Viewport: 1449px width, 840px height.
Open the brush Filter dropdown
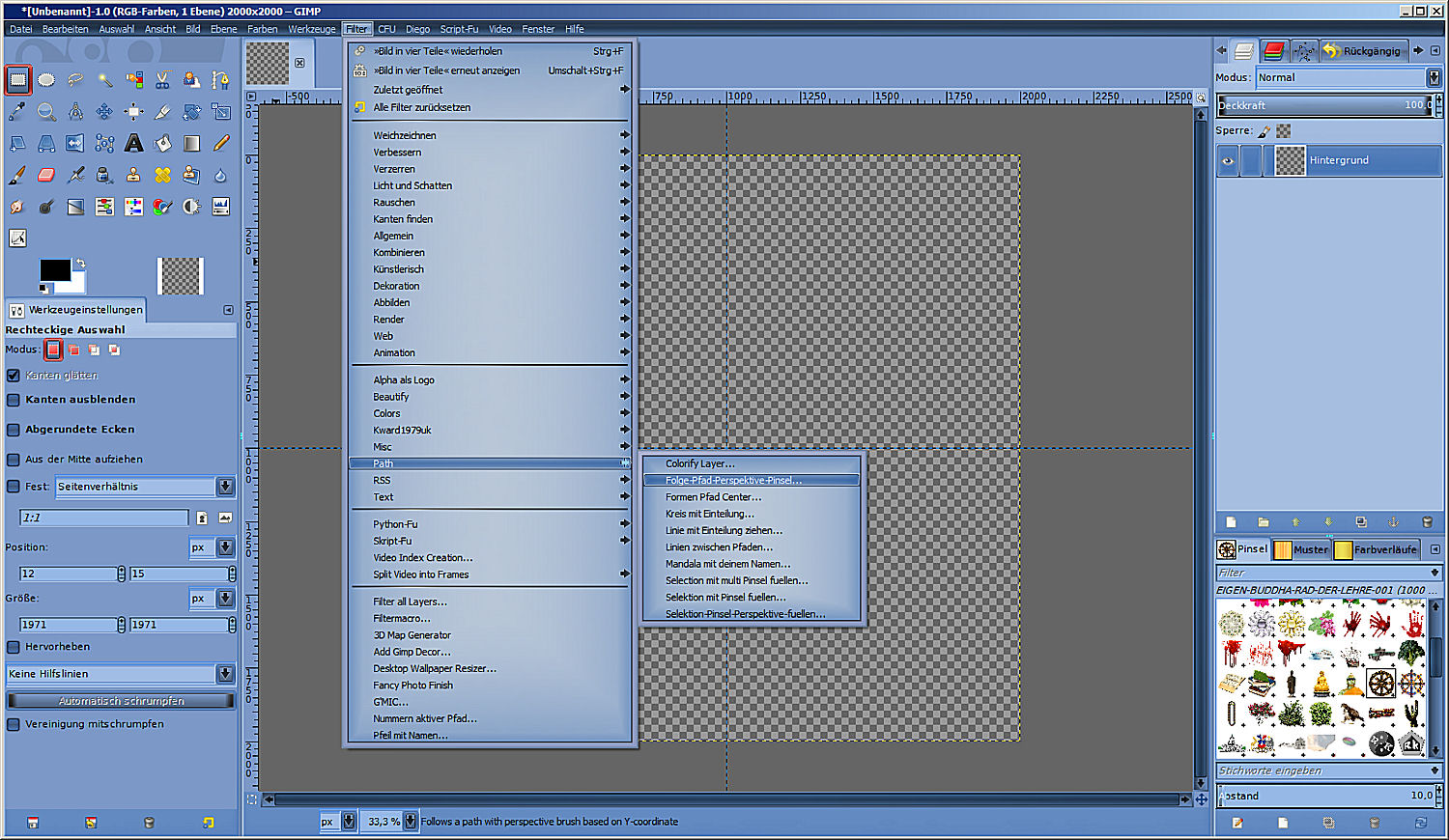coord(1435,573)
